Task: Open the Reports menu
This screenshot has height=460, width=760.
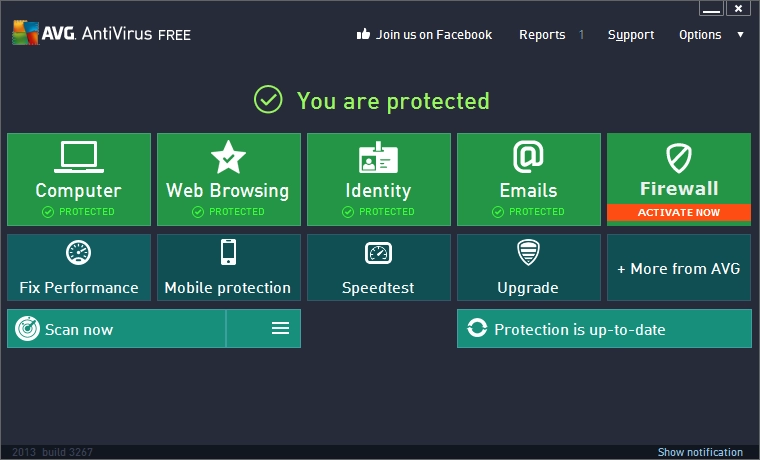Action: pos(542,35)
